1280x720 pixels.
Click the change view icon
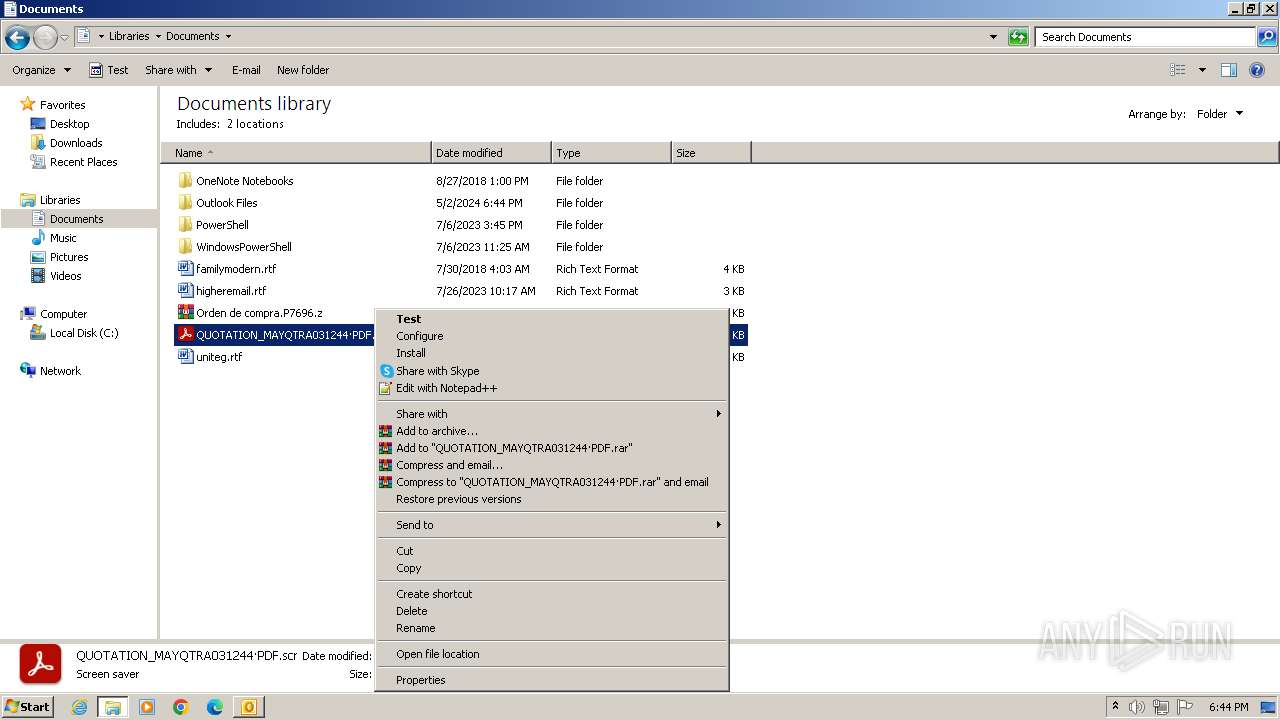1178,70
